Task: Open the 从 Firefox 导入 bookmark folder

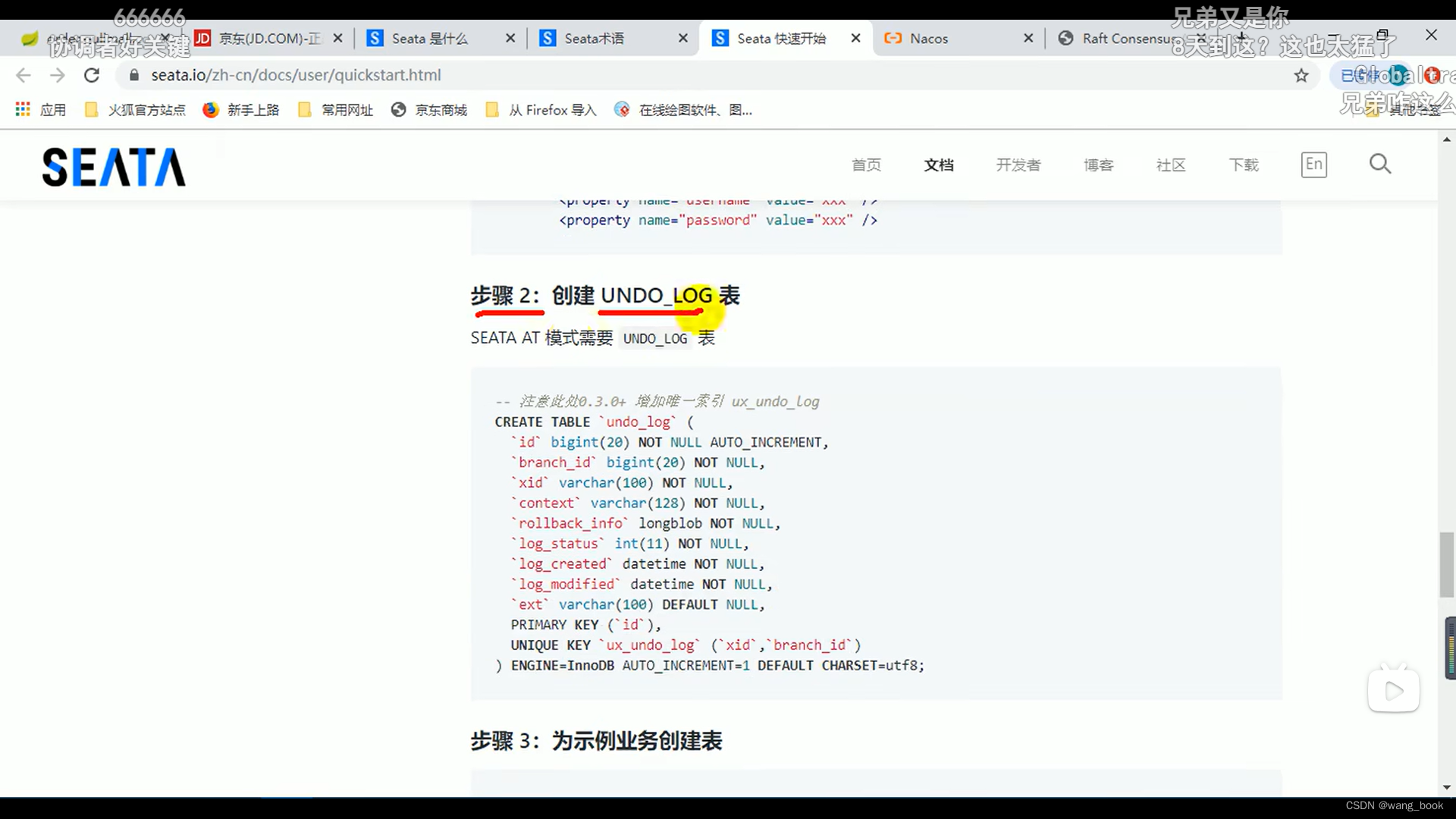Action: pos(541,110)
